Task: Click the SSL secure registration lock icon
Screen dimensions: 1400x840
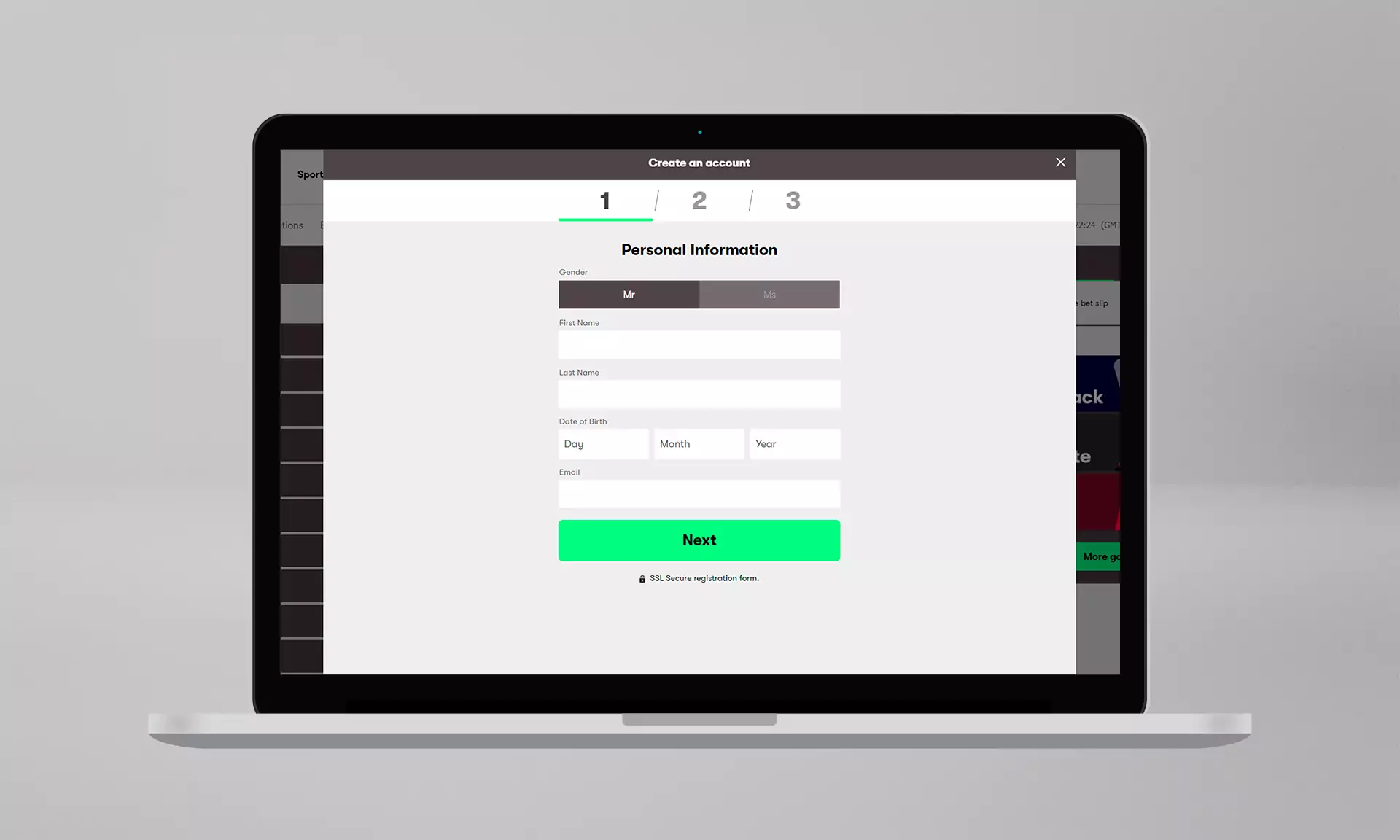Action: (642, 578)
